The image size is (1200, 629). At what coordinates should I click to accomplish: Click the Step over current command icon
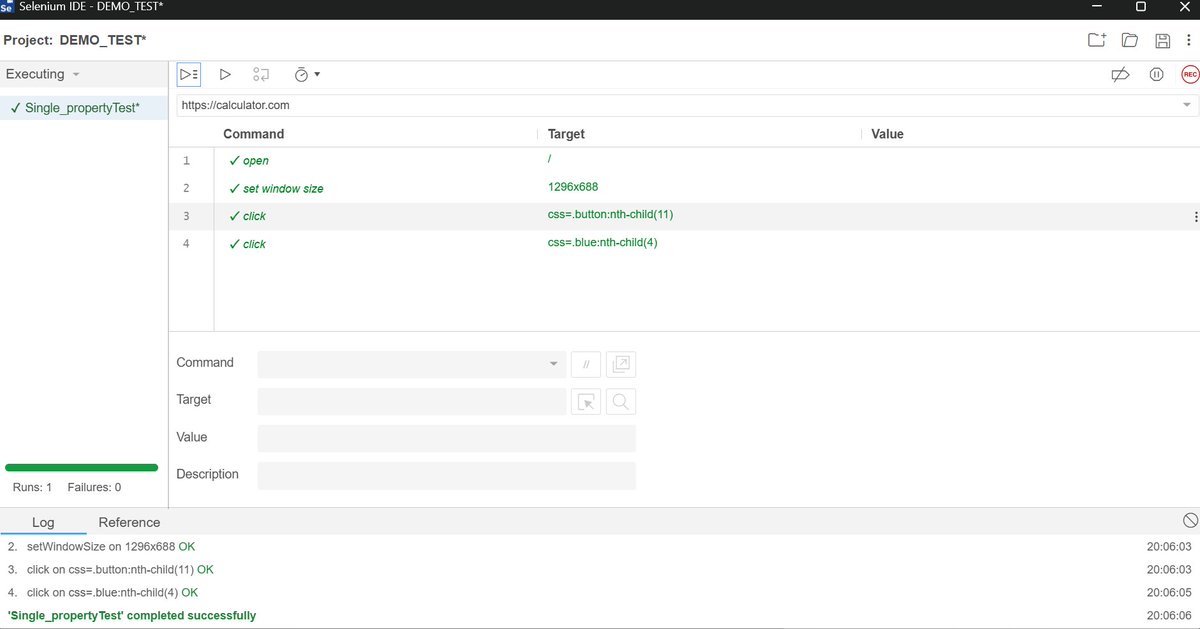tap(261, 74)
